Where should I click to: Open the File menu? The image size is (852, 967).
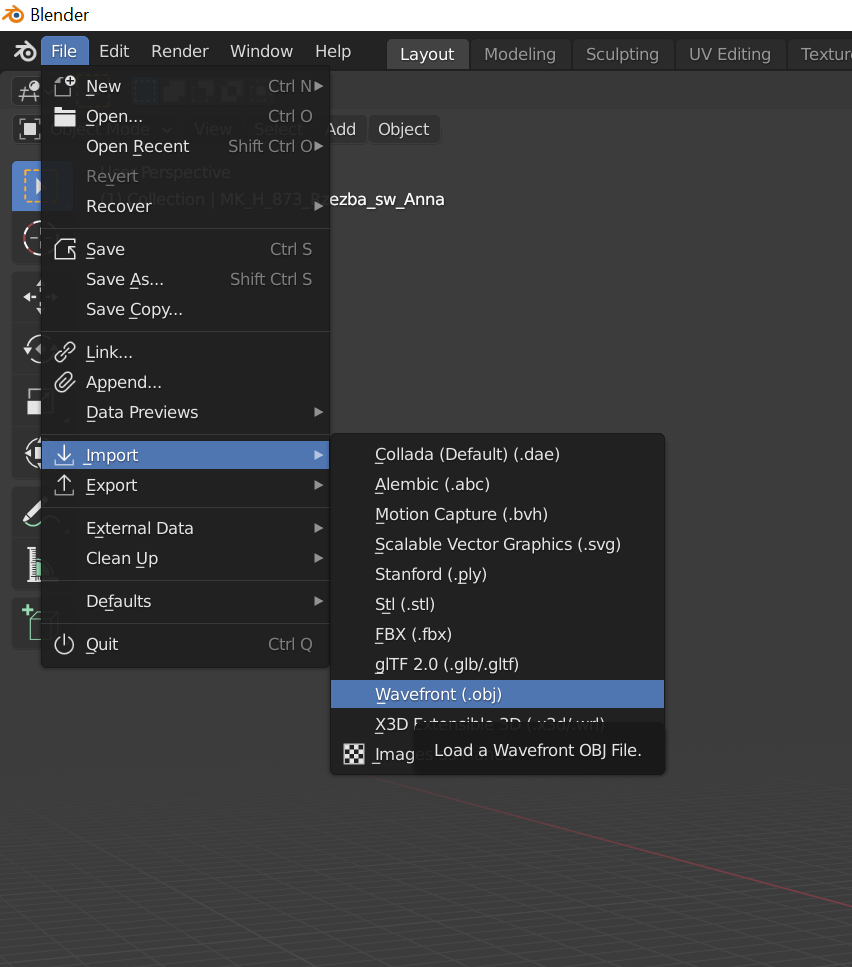click(65, 51)
